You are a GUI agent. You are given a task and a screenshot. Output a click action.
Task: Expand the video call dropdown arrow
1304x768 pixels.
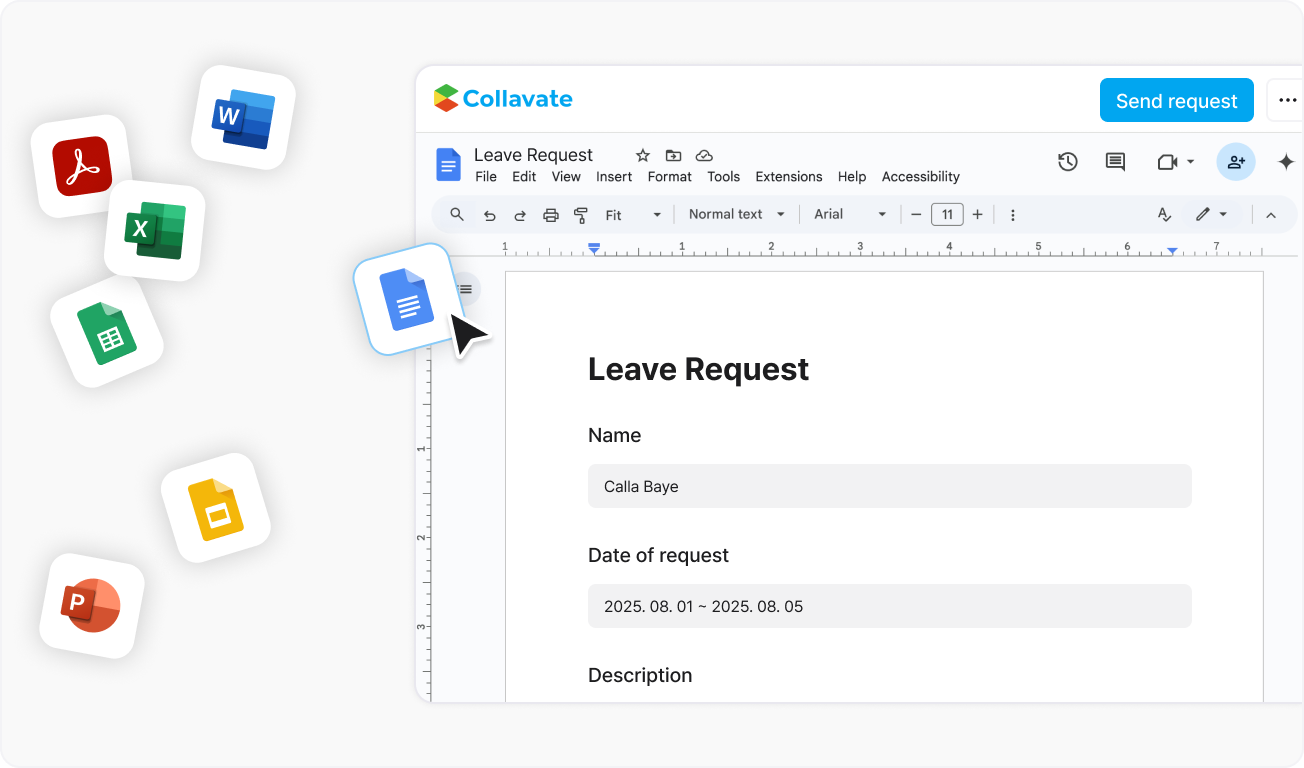[1191, 162]
